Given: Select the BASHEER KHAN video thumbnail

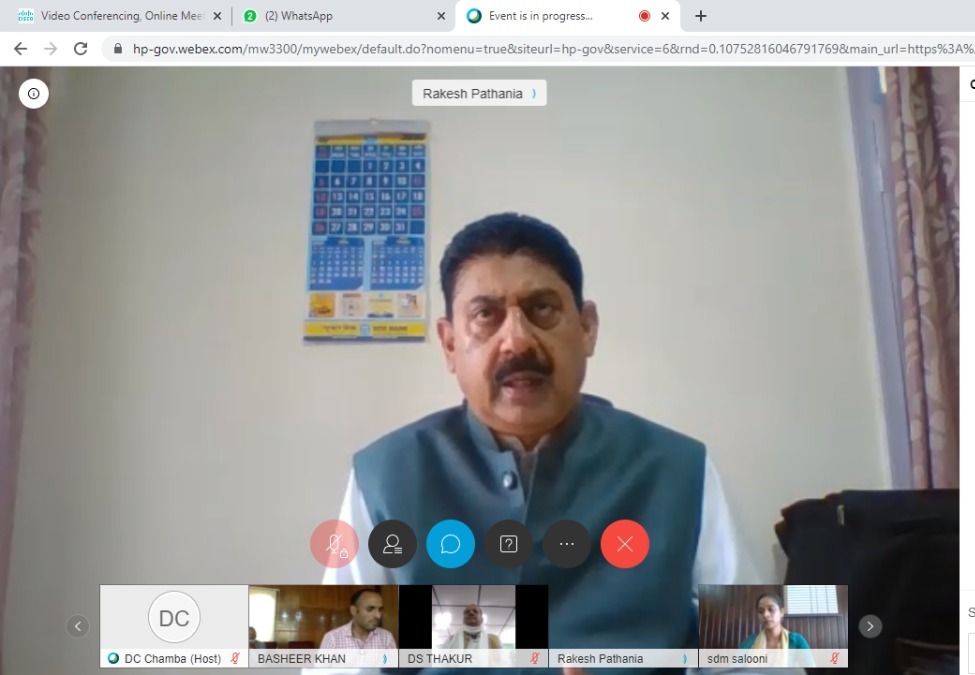Looking at the screenshot, I should (323, 626).
